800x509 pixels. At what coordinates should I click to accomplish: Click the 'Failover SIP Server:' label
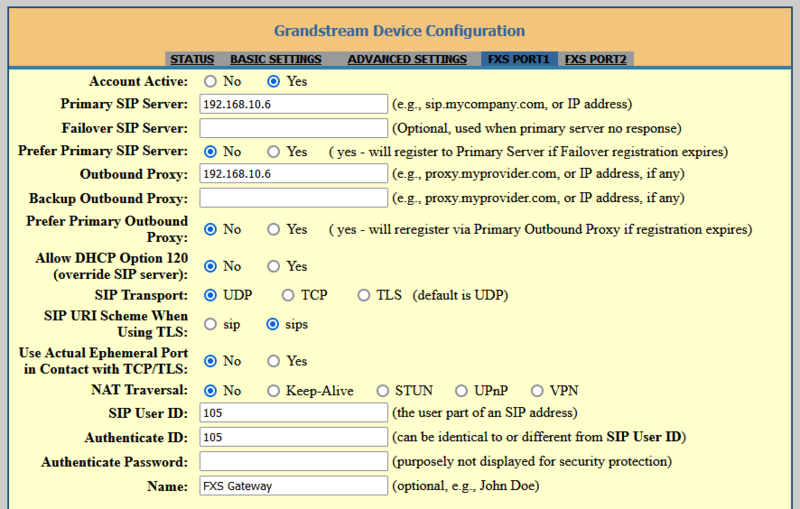click(124, 128)
